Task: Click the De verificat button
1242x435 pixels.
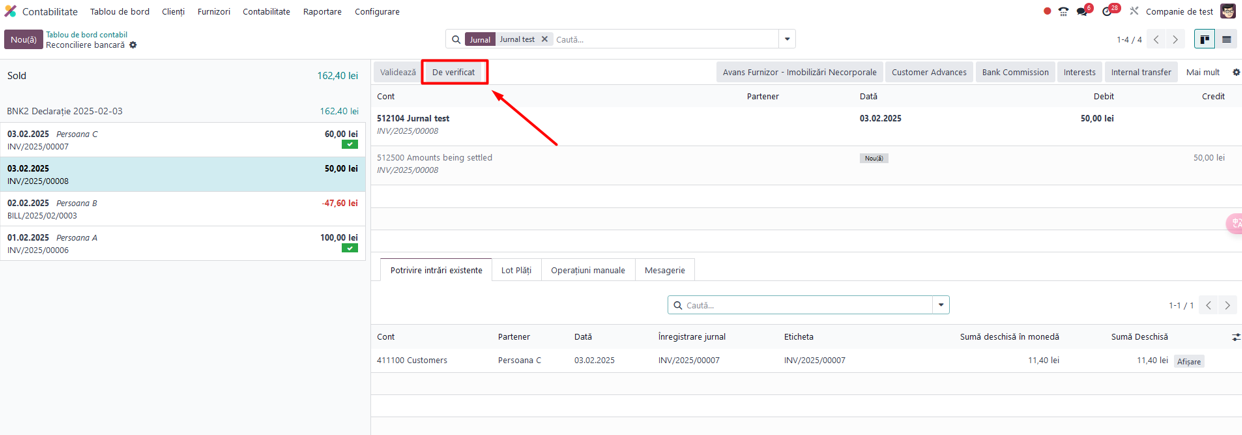Action: [453, 72]
